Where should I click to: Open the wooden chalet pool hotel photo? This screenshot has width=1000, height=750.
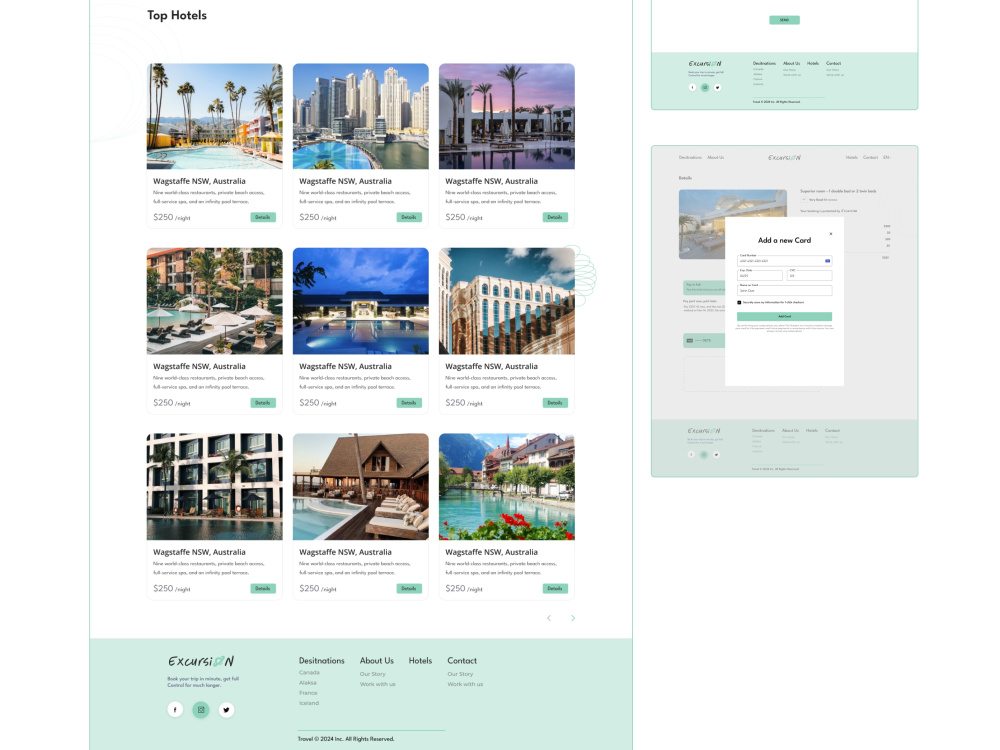point(360,487)
